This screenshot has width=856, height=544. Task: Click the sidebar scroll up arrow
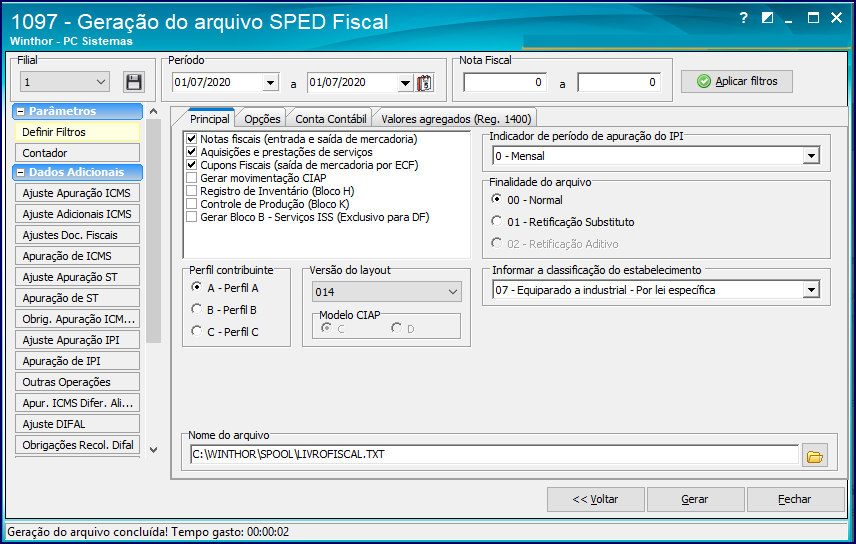[x=153, y=111]
